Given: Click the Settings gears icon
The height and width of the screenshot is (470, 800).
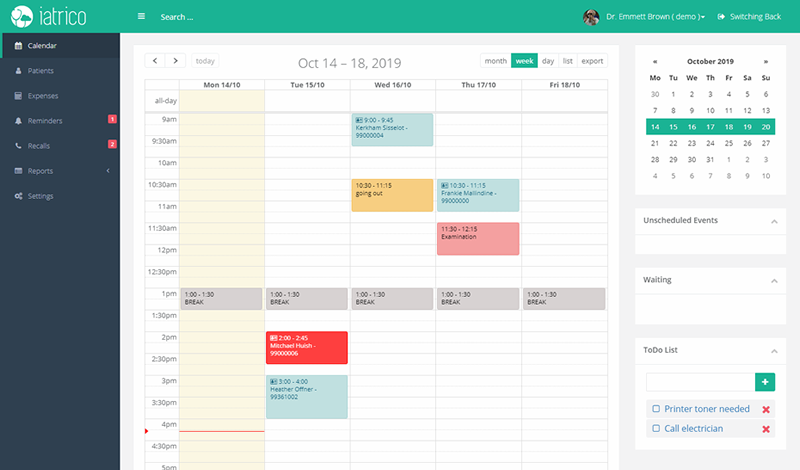Looking at the screenshot, I should pos(18,196).
